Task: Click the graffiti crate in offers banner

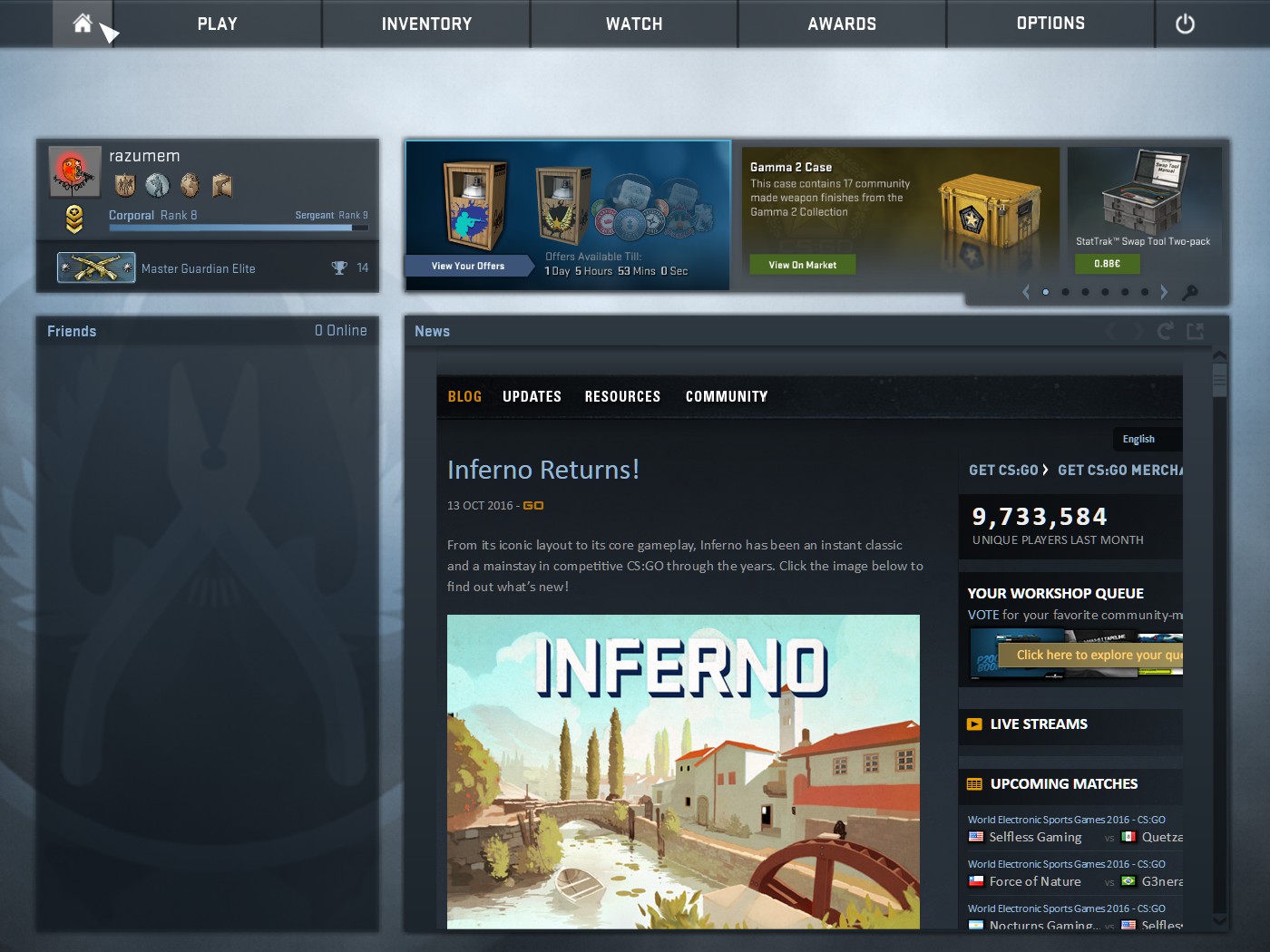Action: coord(474,206)
